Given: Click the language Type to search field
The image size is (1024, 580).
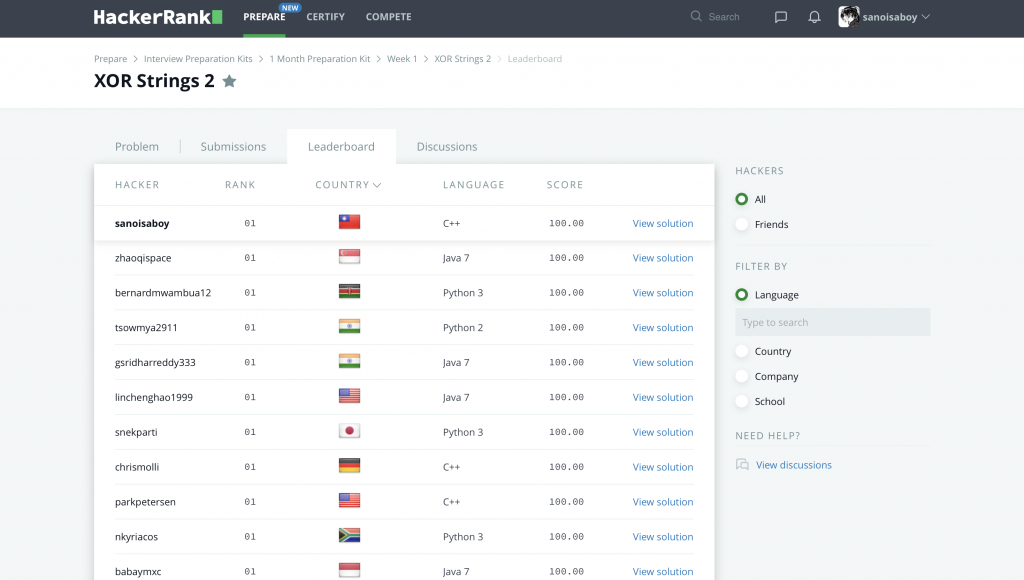Looking at the screenshot, I should tap(833, 322).
